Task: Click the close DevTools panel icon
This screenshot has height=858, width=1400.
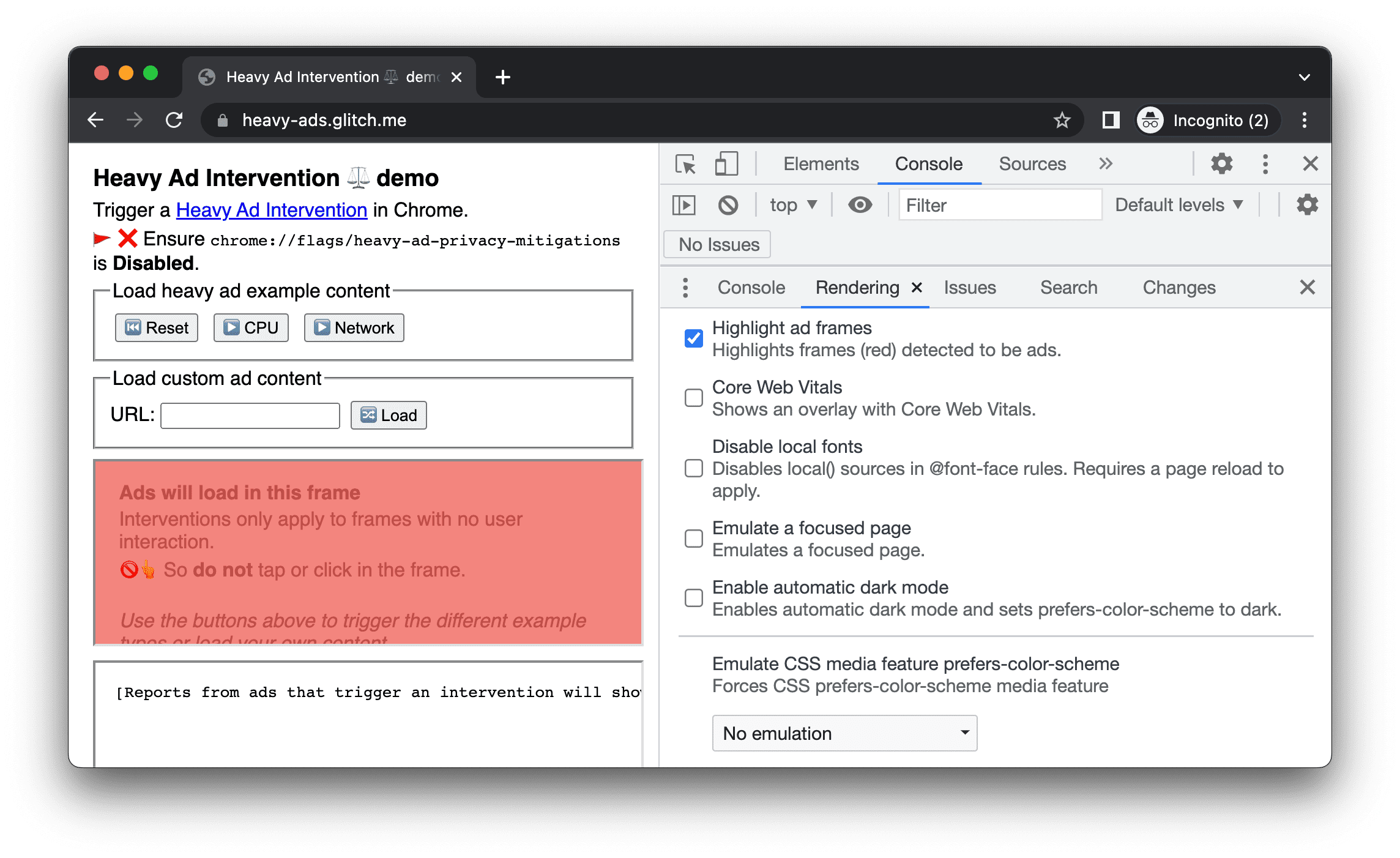Action: [1310, 163]
